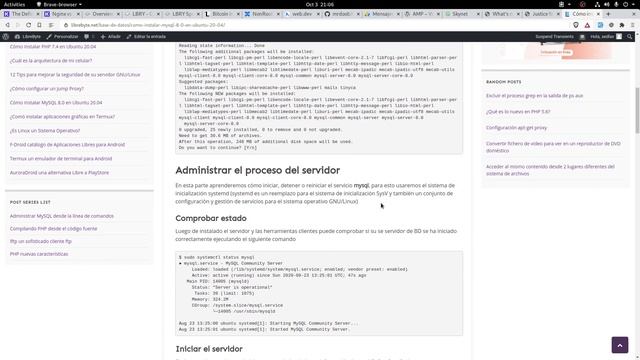Close the Skynet tab
640x360 pixels.
(x=478, y=14)
